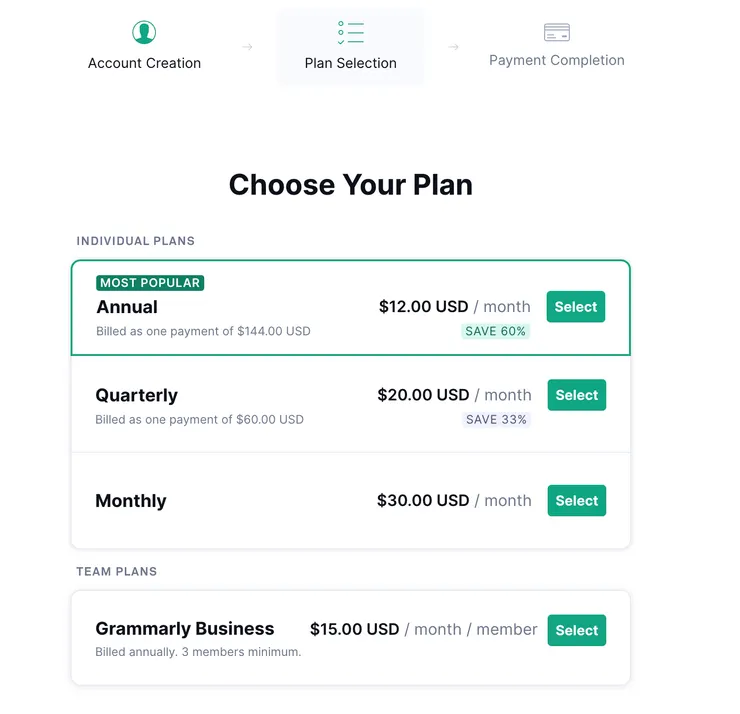740x714 pixels.
Task: Select the Quarterly plan
Action: [x=577, y=395]
